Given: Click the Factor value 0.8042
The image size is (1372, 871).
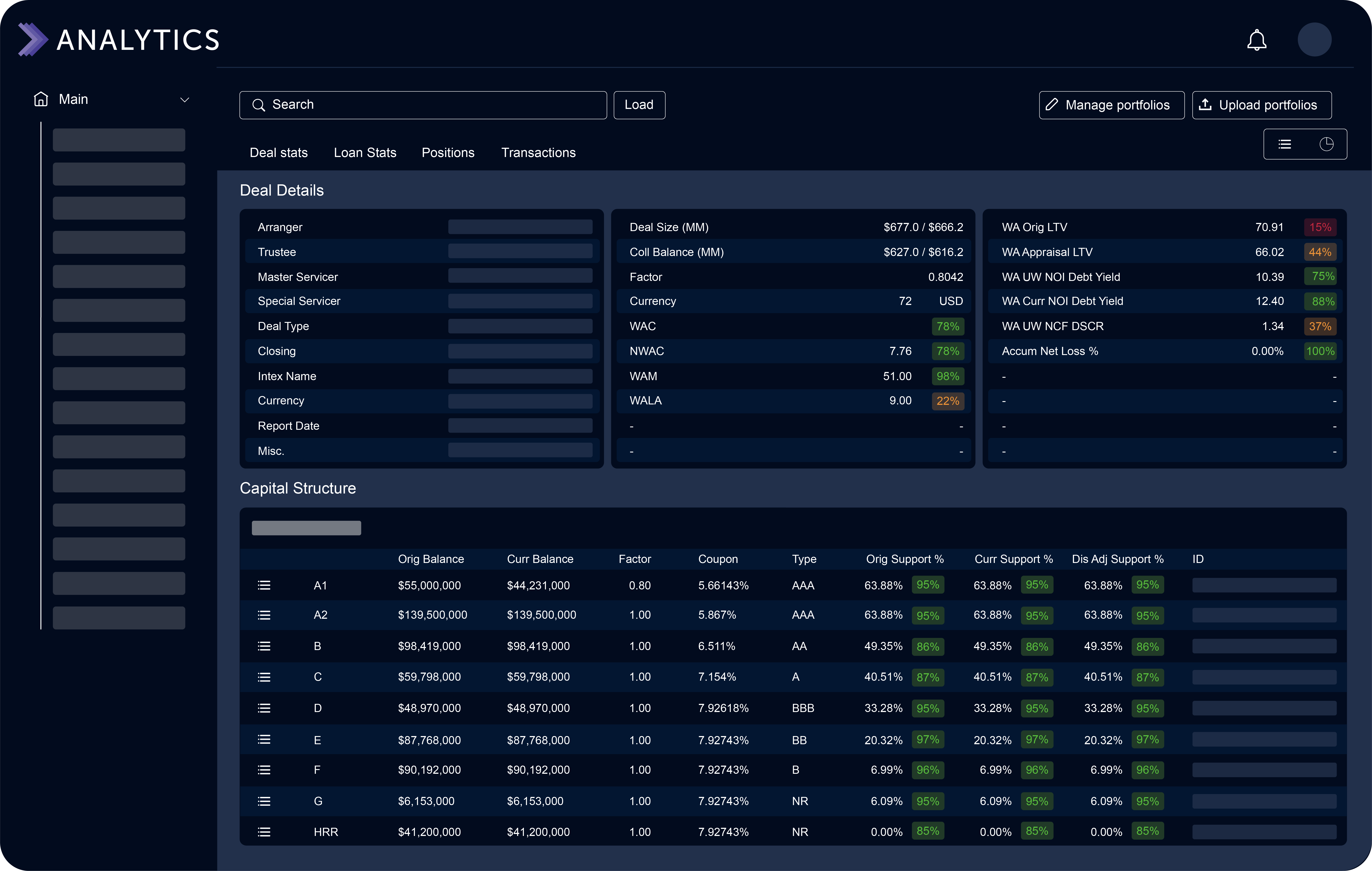Looking at the screenshot, I should [x=946, y=277].
